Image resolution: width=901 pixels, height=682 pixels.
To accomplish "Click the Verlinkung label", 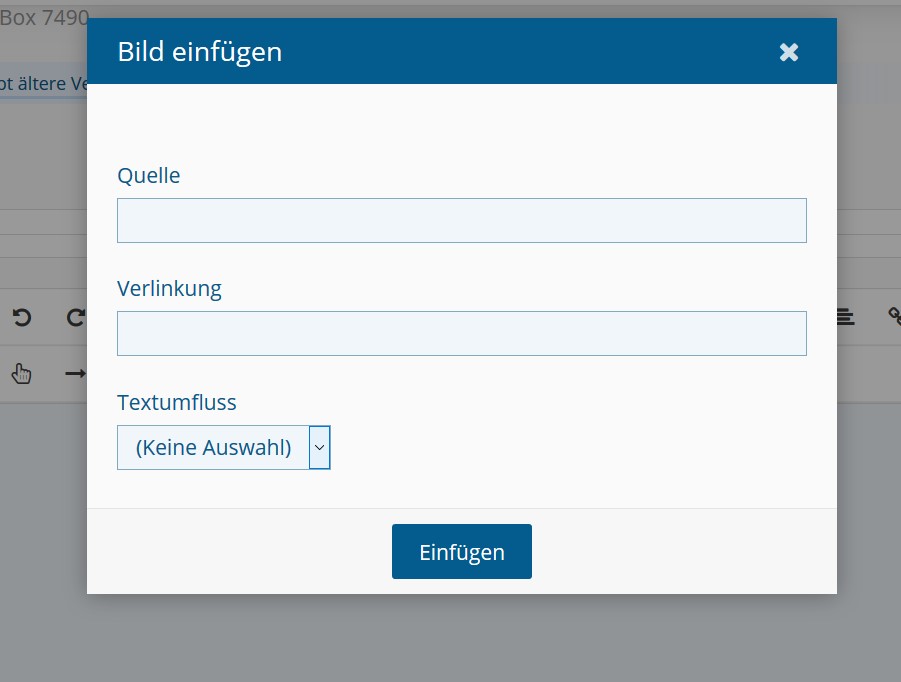I will [169, 289].
